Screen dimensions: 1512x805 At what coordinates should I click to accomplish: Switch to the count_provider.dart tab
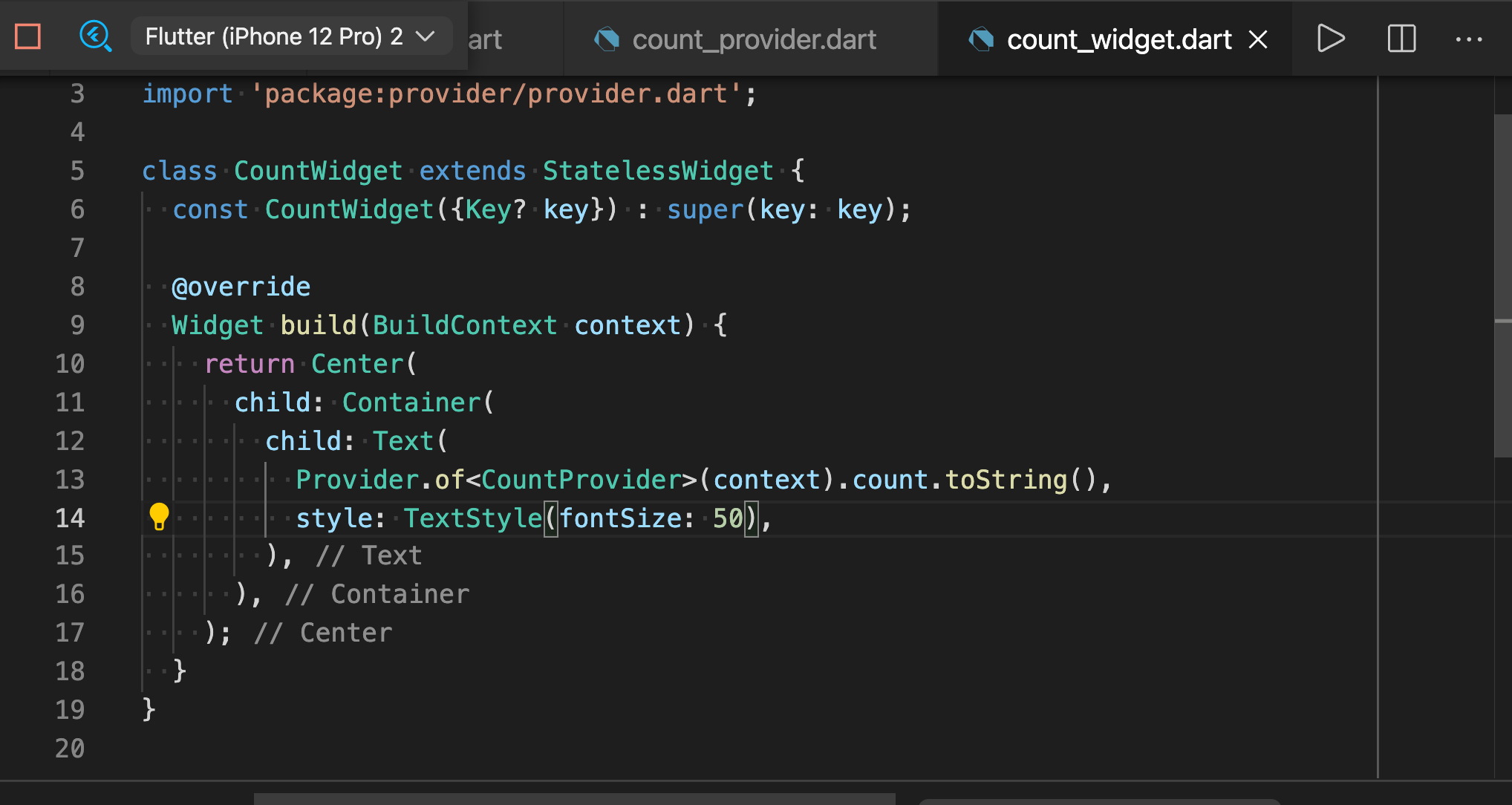753,39
